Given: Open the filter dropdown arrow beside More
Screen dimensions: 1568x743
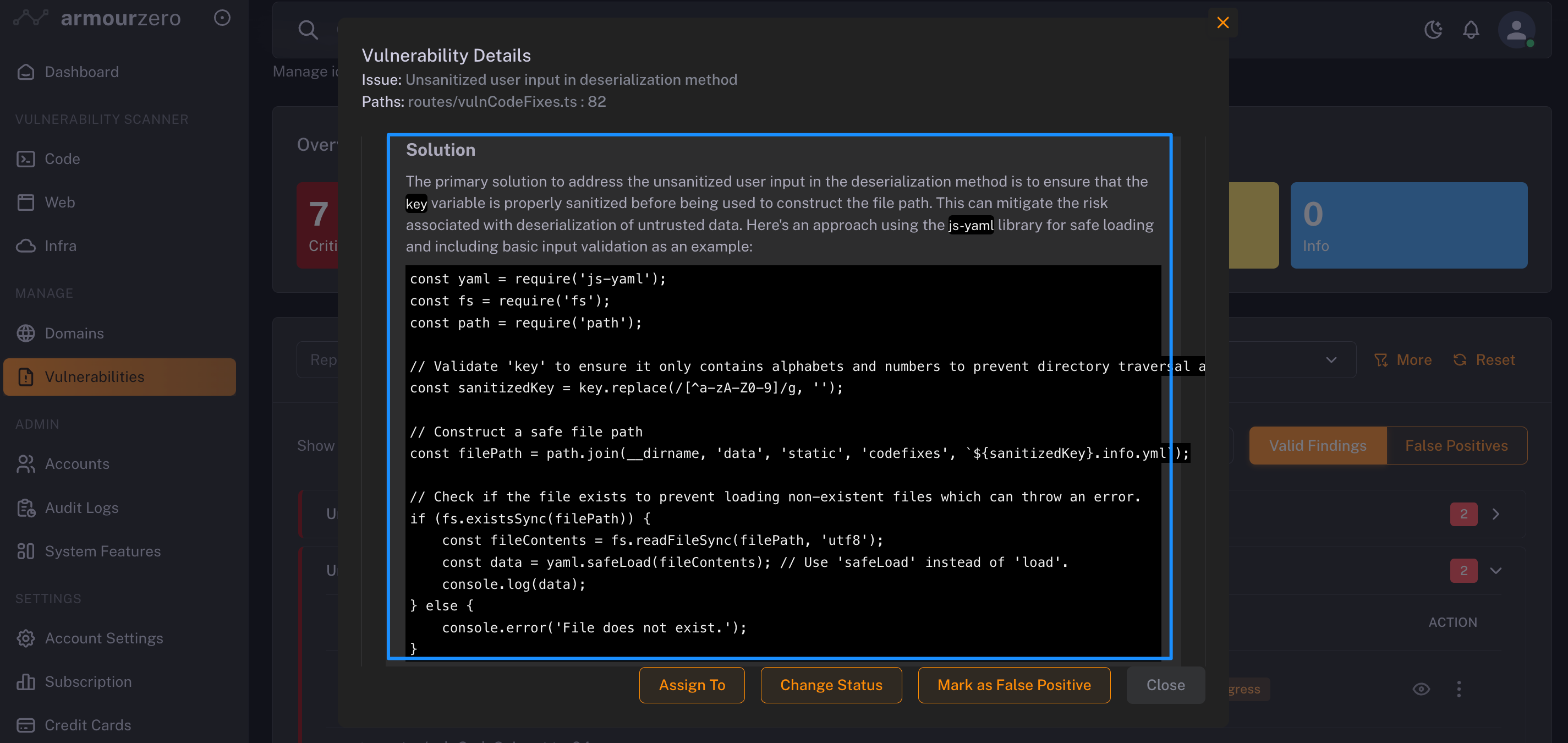Looking at the screenshot, I should (1331, 359).
